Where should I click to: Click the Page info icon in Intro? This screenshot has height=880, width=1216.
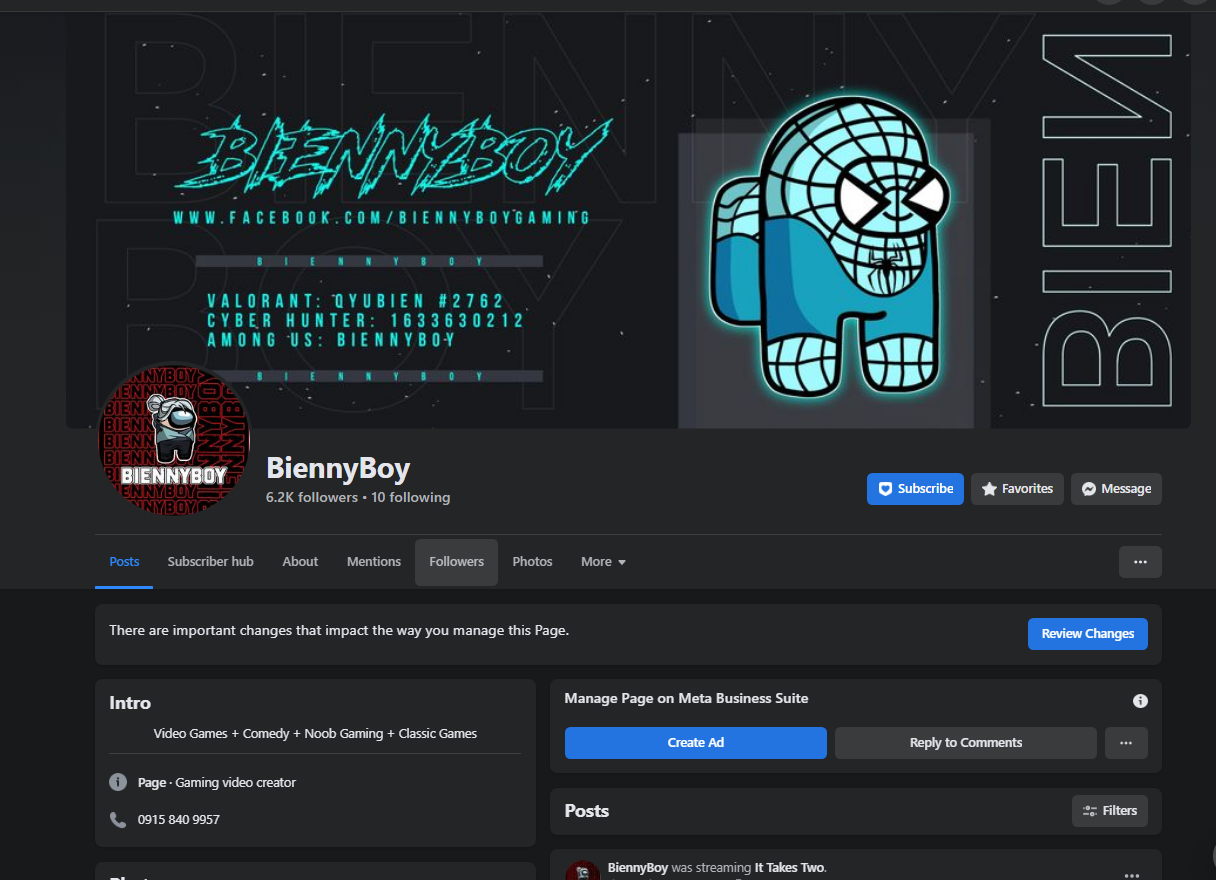click(118, 782)
